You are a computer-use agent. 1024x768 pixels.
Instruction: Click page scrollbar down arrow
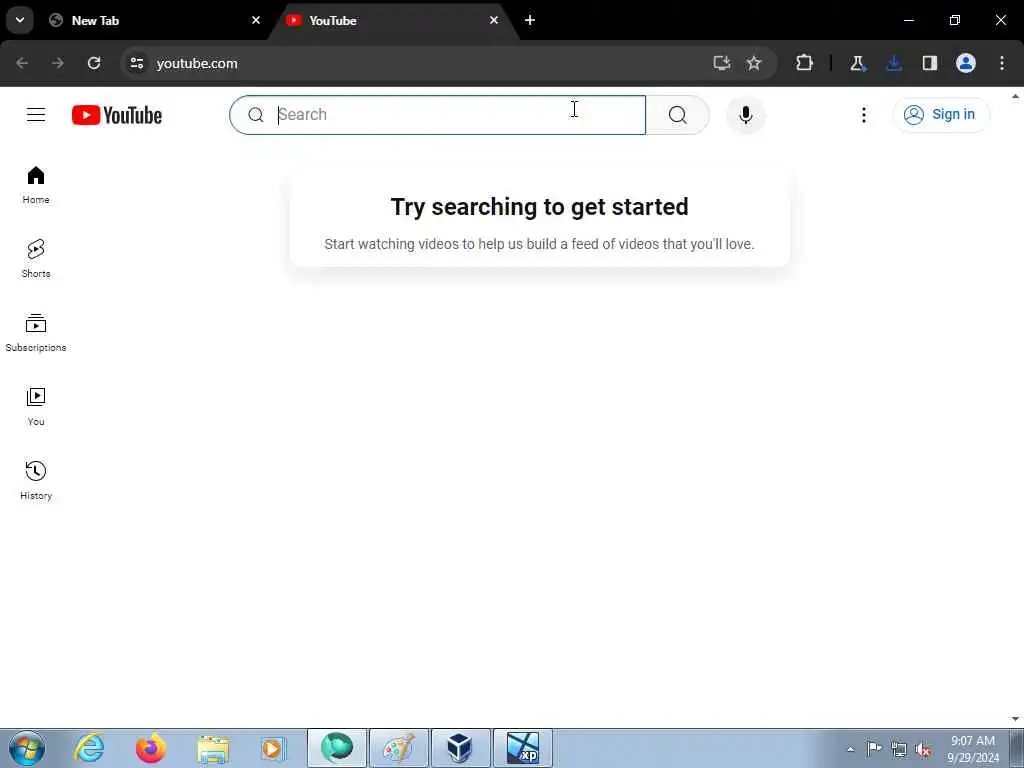[x=1016, y=719]
